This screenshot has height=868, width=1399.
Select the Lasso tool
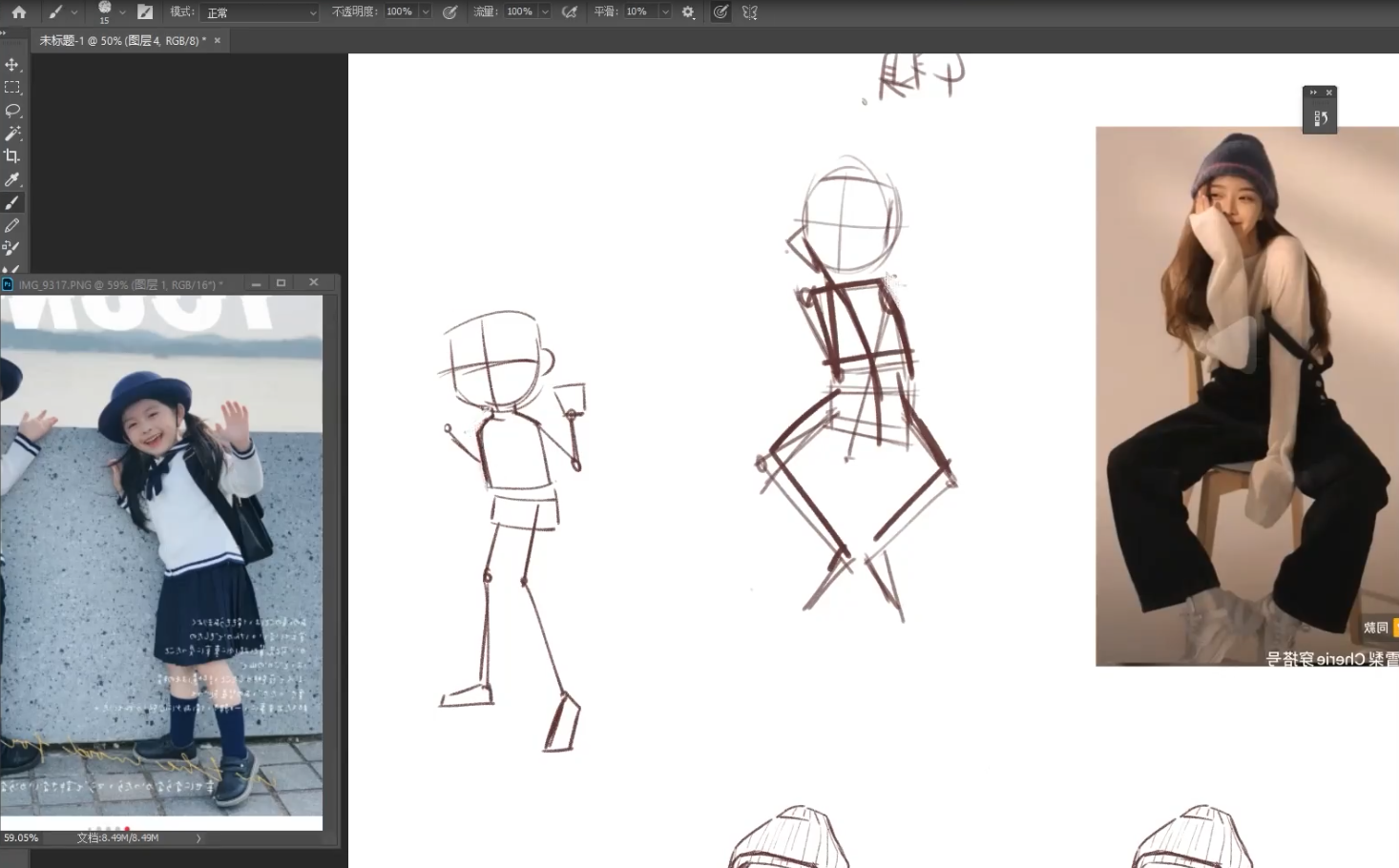click(x=12, y=111)
